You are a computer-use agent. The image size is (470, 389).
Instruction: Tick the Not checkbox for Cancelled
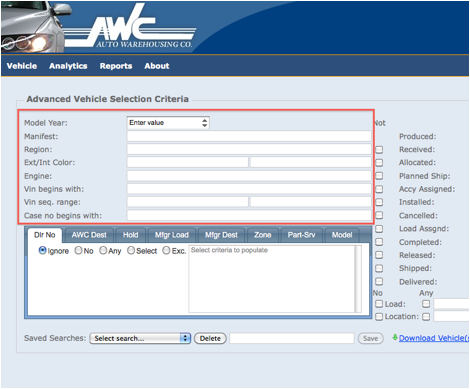[x=379, y=215]
